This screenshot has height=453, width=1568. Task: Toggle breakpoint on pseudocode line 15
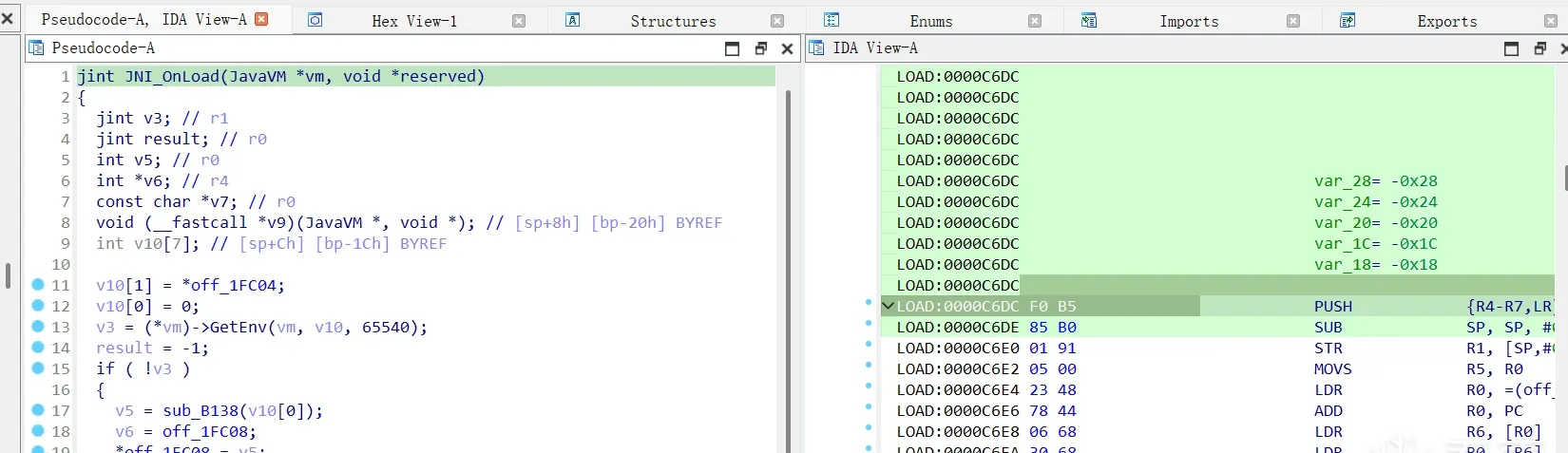pos(38,368)
